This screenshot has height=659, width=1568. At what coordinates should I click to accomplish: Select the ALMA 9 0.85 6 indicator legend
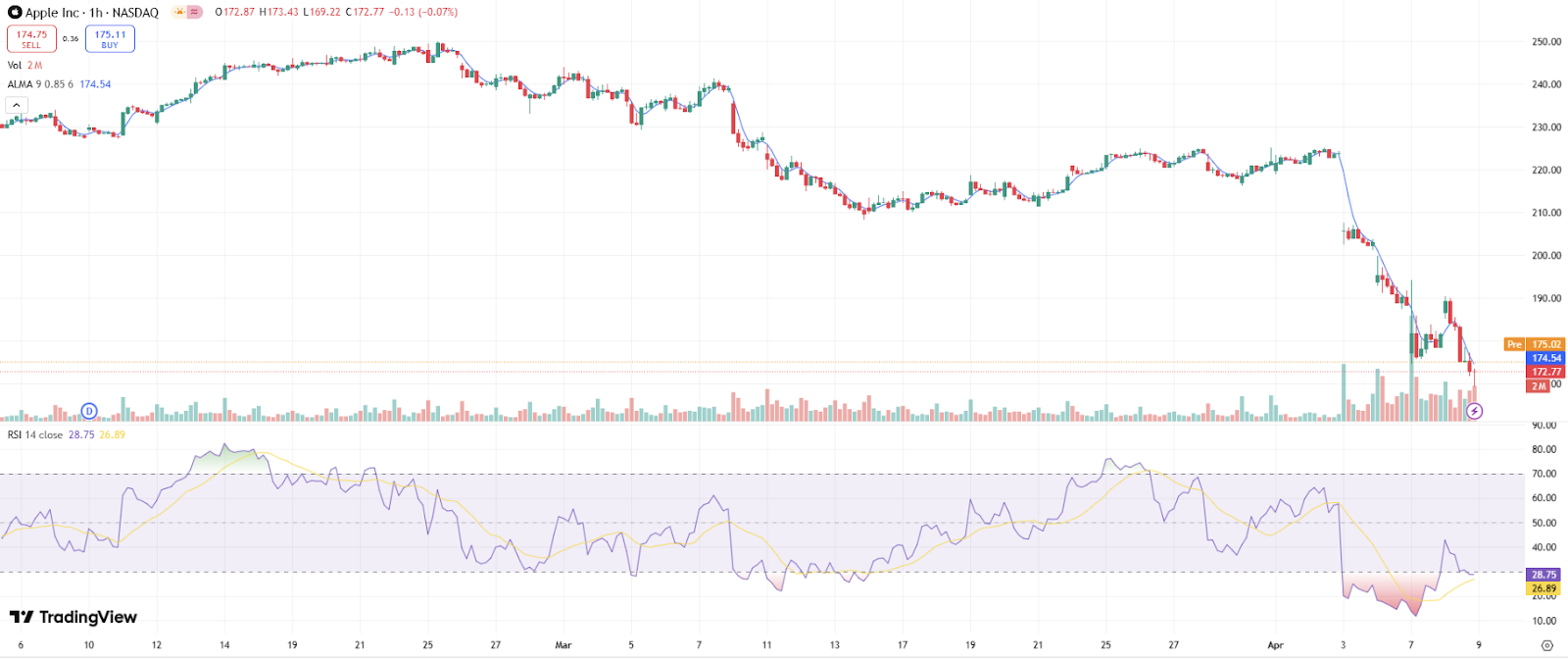59,84
